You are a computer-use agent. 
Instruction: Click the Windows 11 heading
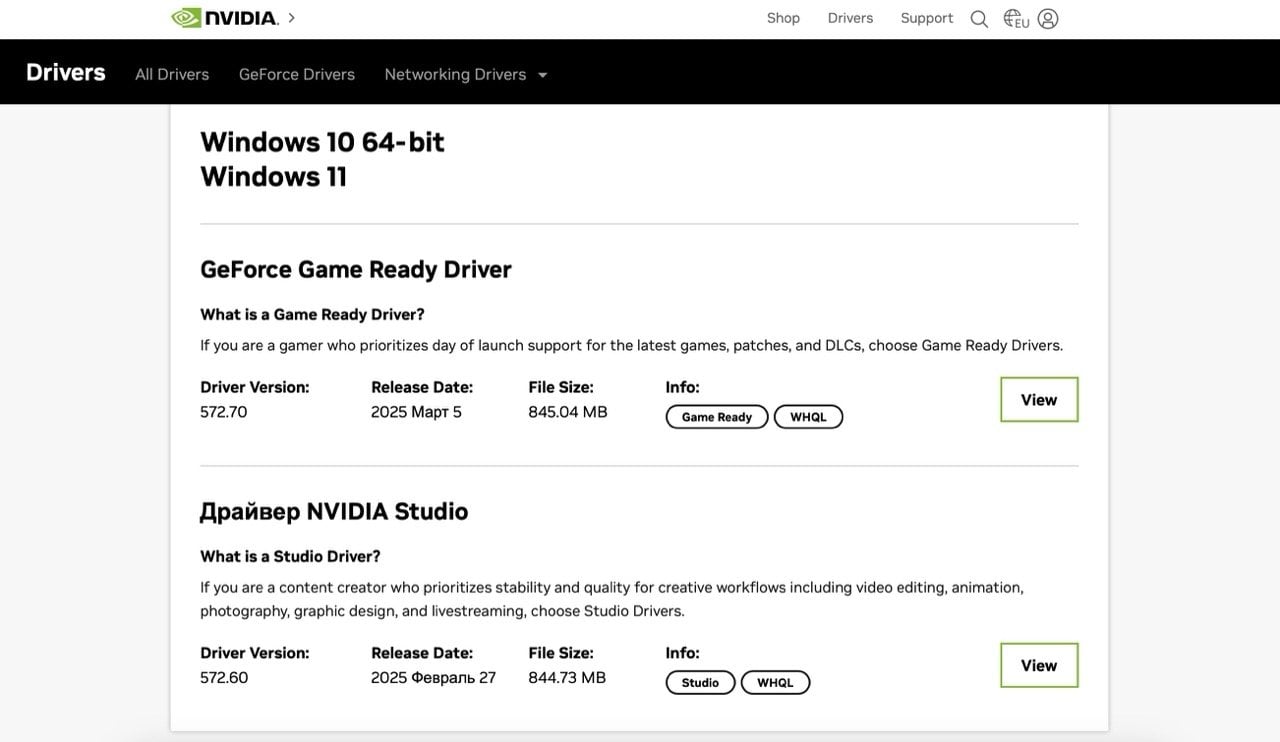point(273,177)
